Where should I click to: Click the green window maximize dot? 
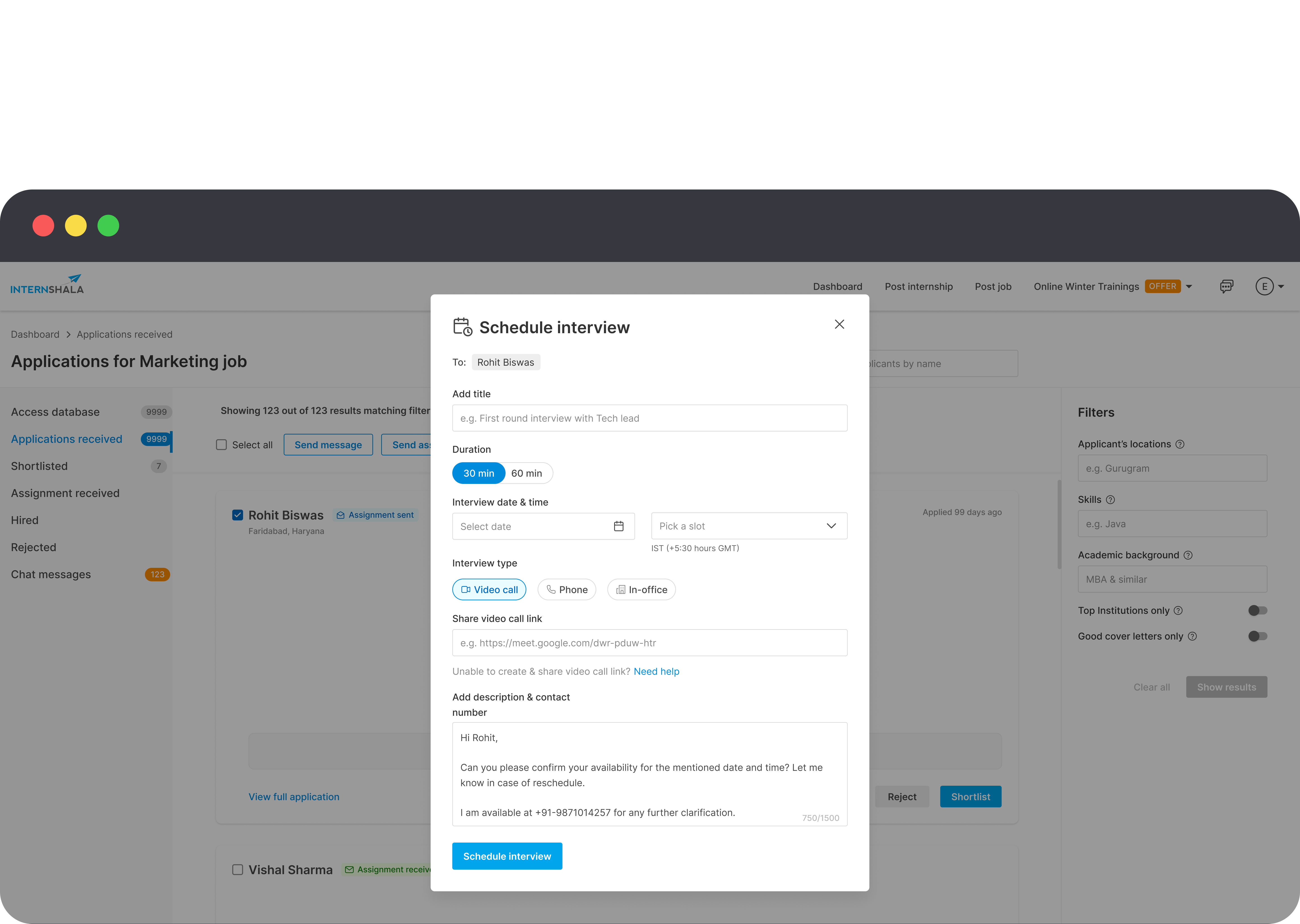tap(108, 226)
